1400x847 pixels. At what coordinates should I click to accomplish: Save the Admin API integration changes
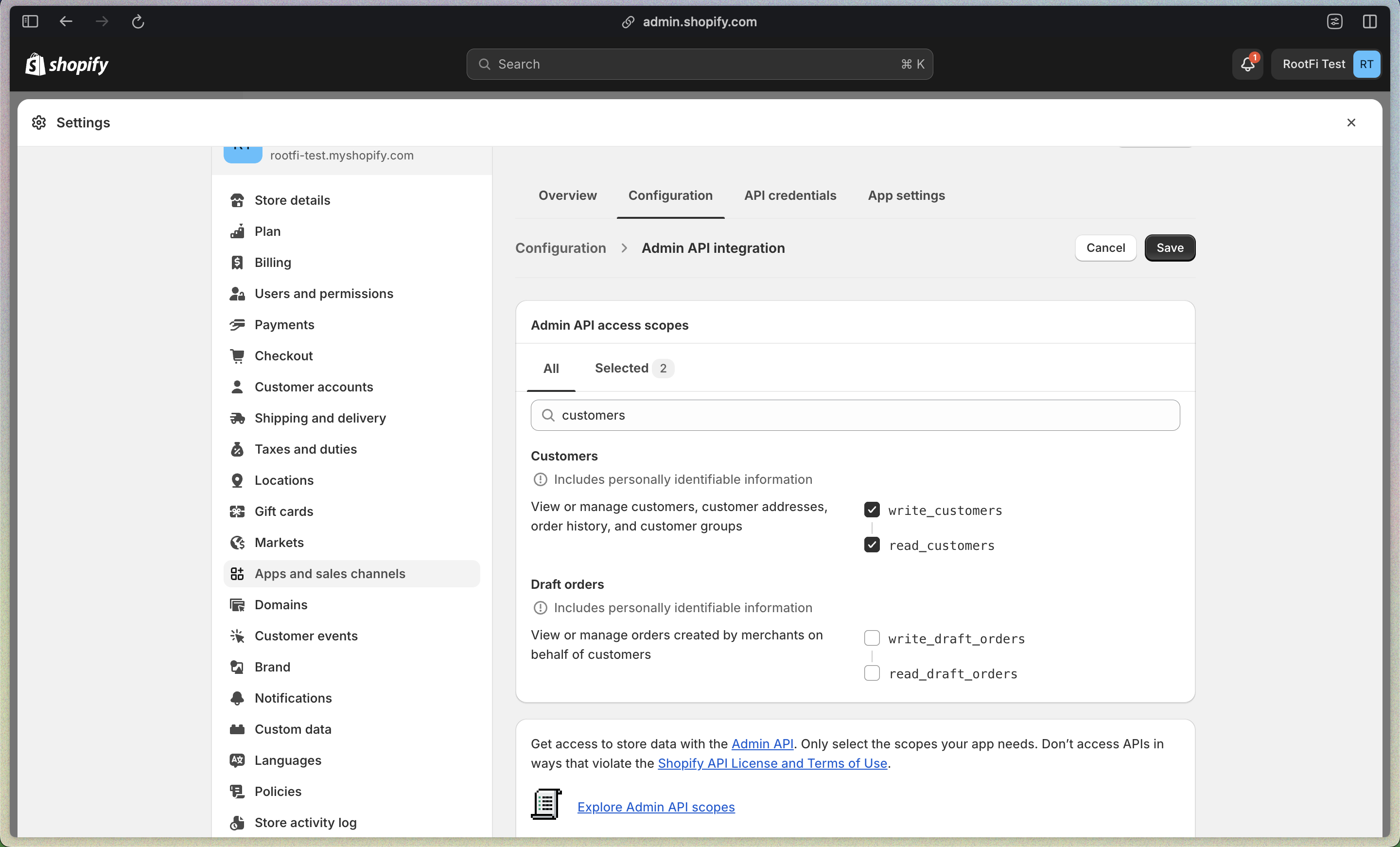pos(1169,248)
